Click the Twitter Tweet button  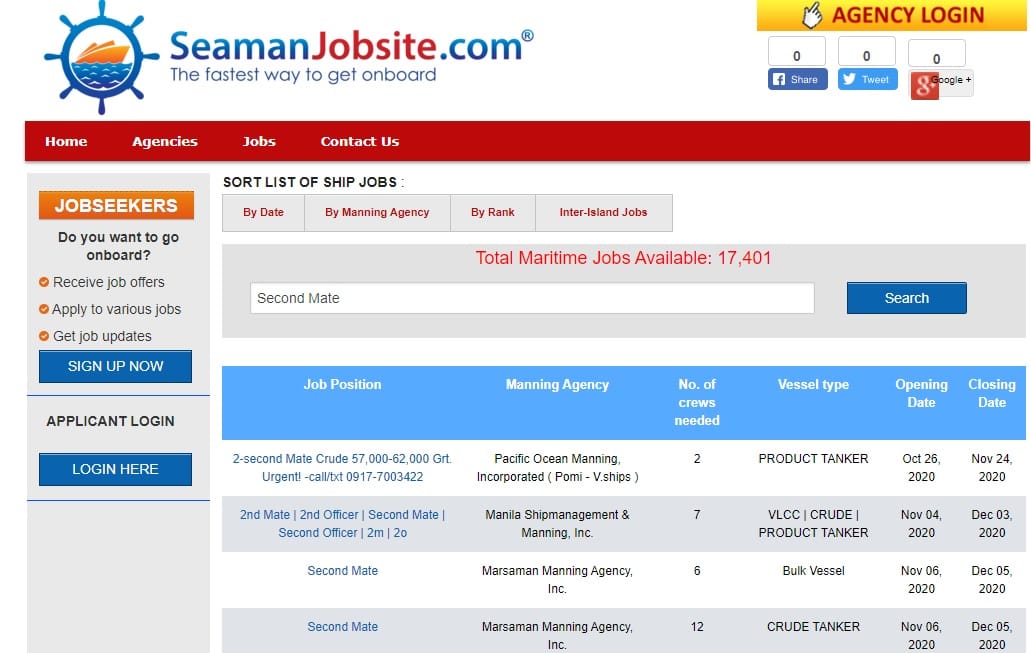(867, 80)
